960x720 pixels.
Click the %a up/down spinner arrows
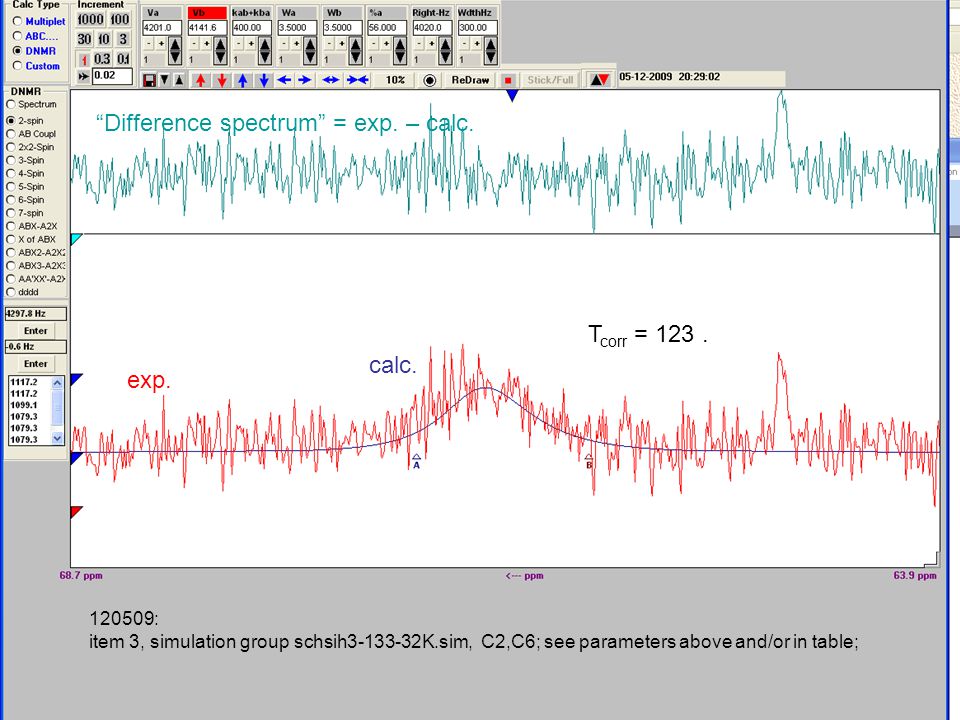click(x=400, y=51)
